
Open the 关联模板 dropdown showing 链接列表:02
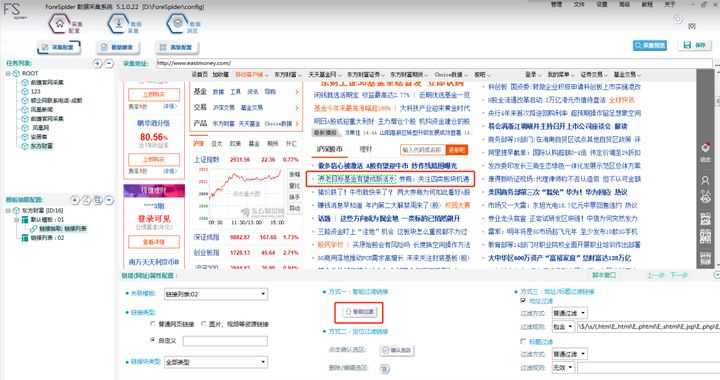point(216,294)
